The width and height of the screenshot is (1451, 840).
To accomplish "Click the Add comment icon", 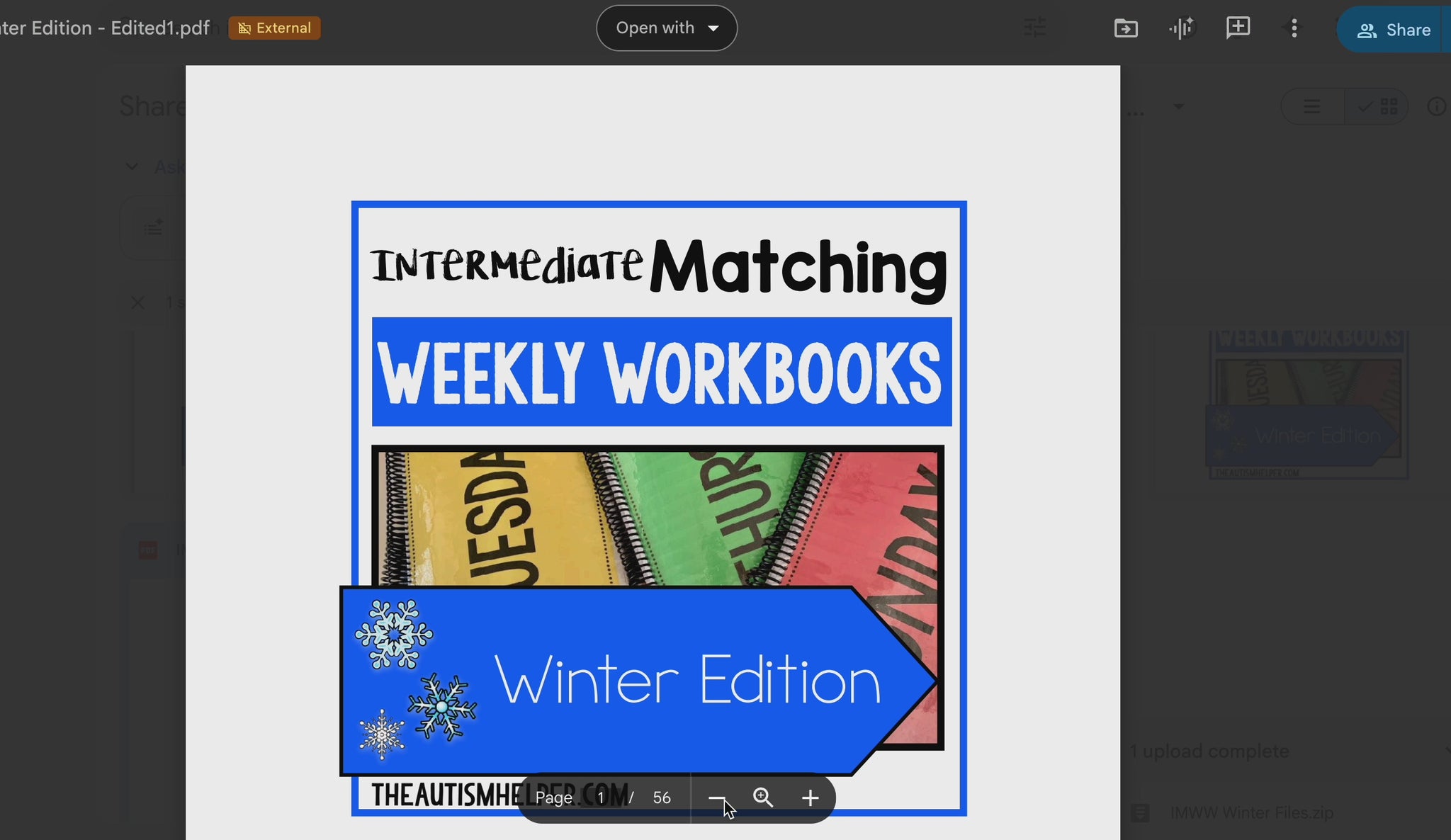I will pyautogui.click(x=1238, y=28).
